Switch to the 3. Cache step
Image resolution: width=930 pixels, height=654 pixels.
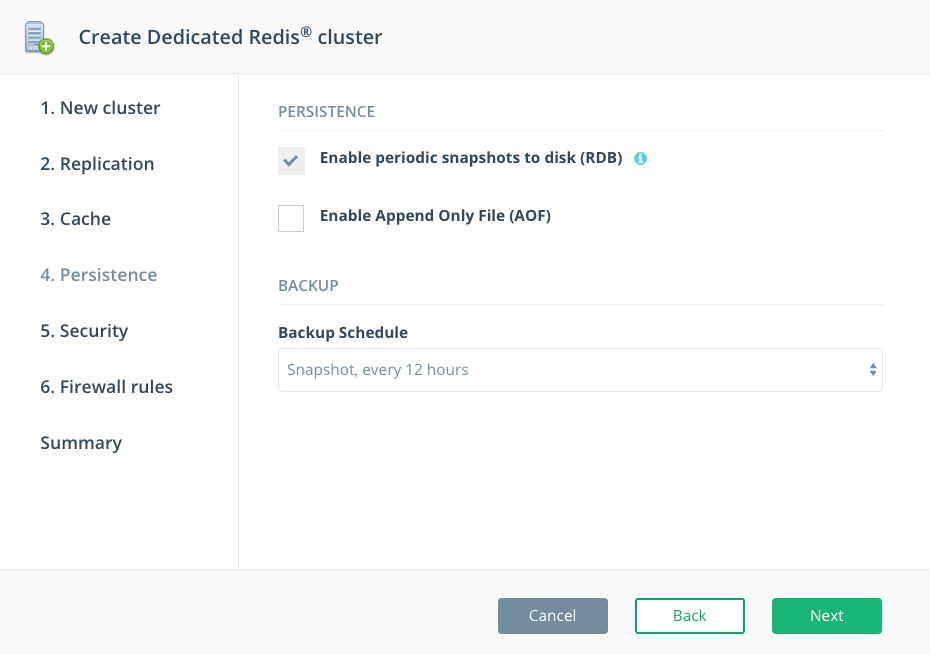tap(75, 219)
